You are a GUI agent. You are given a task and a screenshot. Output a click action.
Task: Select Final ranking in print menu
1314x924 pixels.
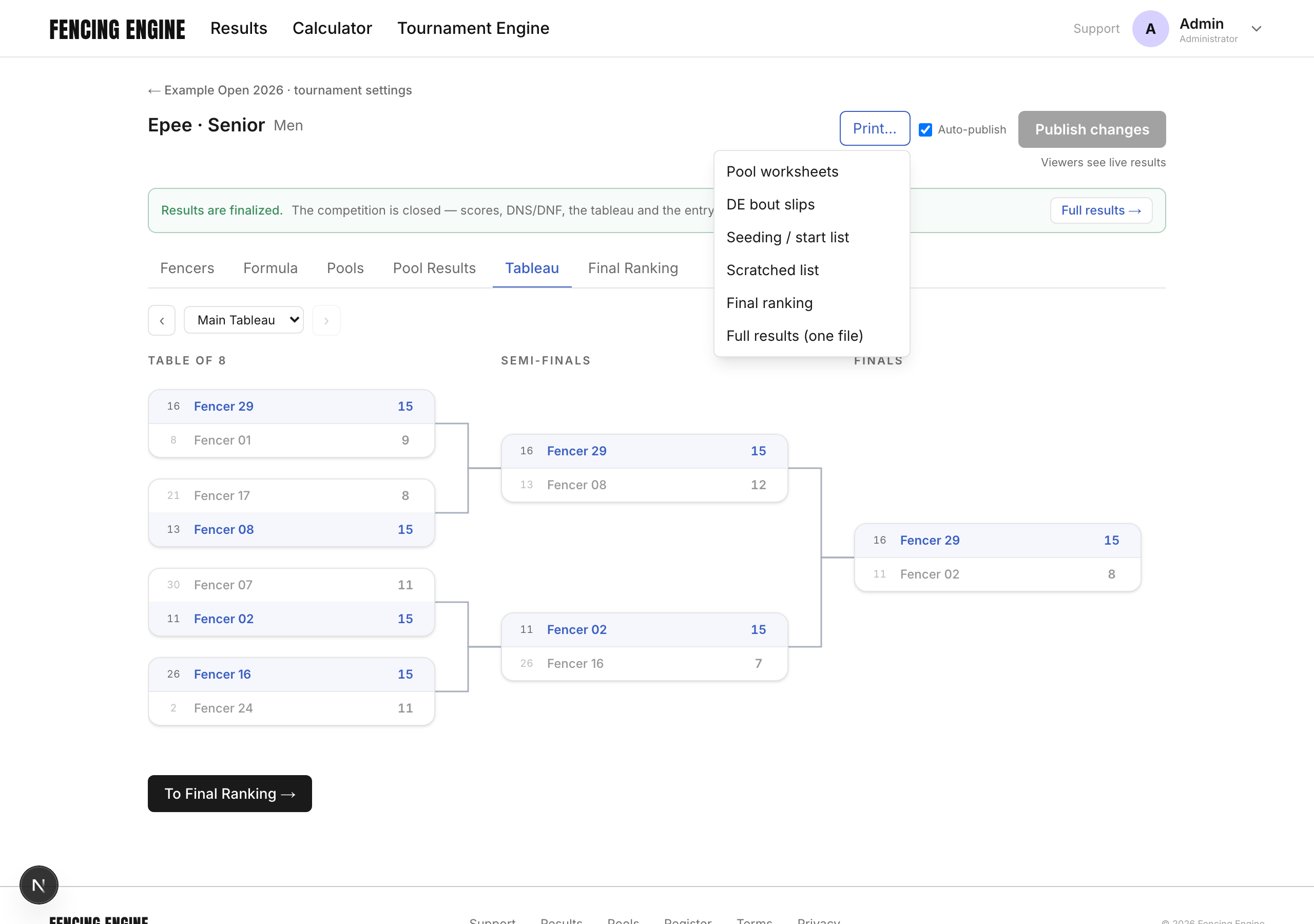click(811, 303)
